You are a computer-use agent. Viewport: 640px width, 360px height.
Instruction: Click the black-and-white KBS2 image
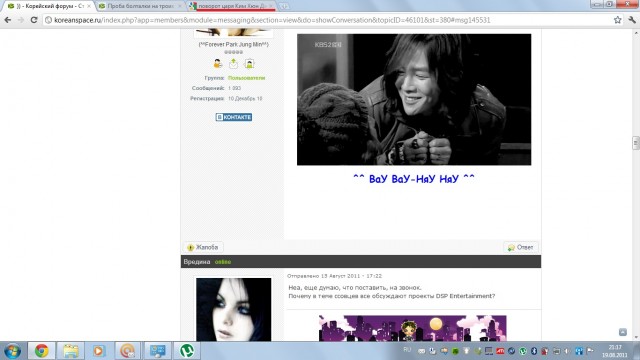pyautogui.click(x=414, y=100)
